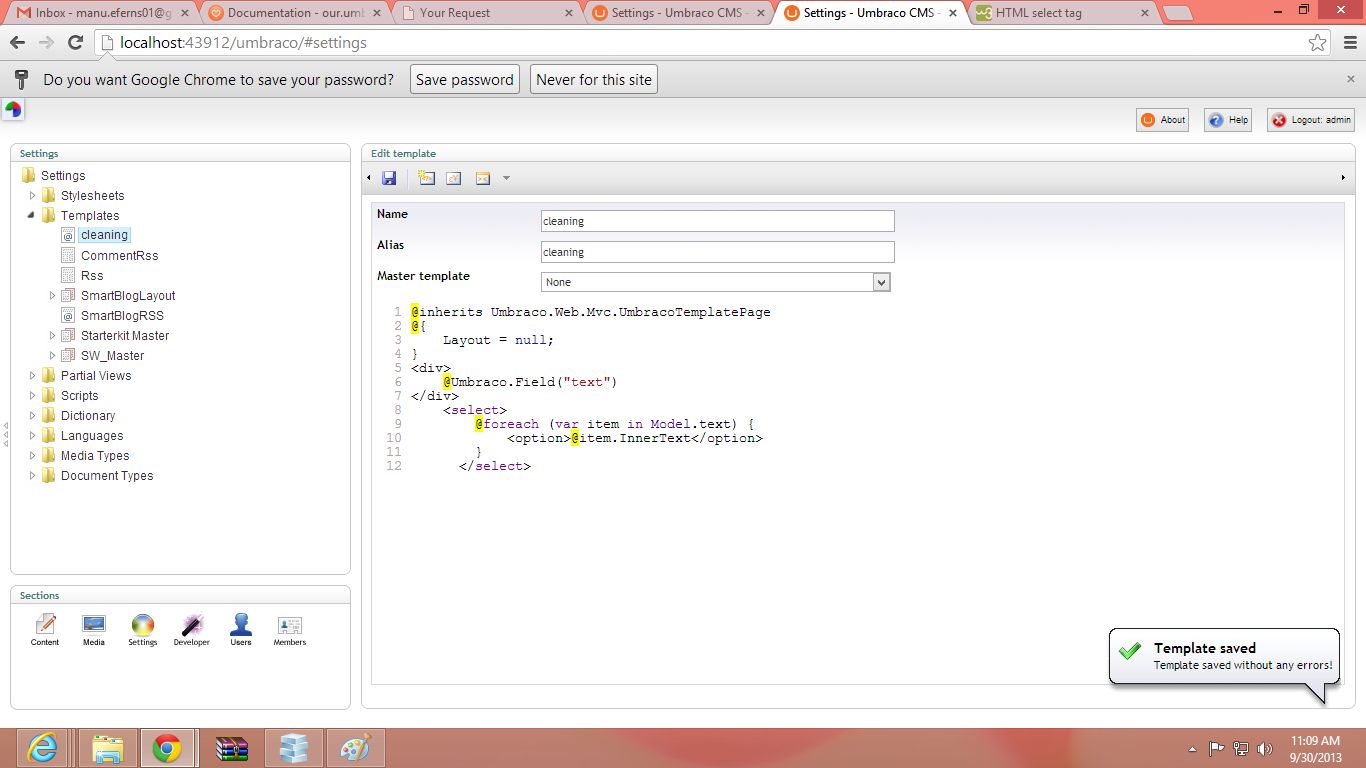Image resolution: width=1366 pixels, height=768 pixels.
Task: Open WinRAR from taskbar
Action: click(231, 748)
